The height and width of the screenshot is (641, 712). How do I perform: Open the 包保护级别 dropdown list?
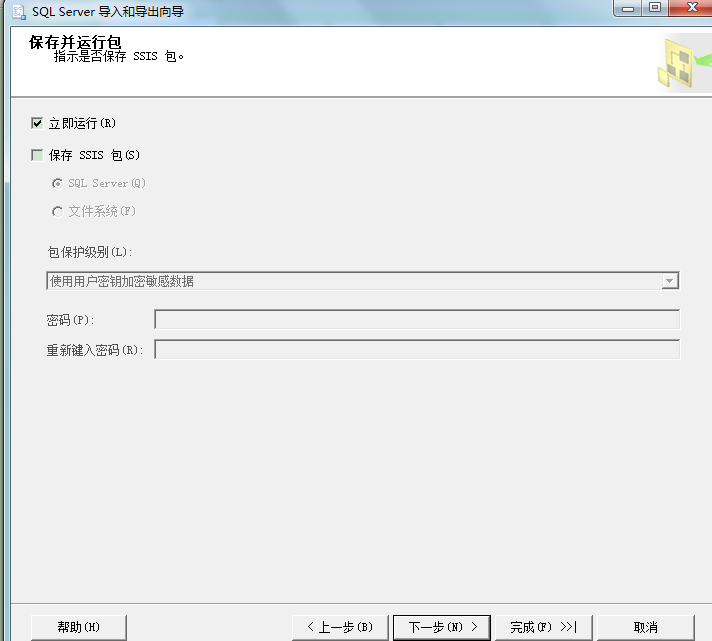click(670, 281)
